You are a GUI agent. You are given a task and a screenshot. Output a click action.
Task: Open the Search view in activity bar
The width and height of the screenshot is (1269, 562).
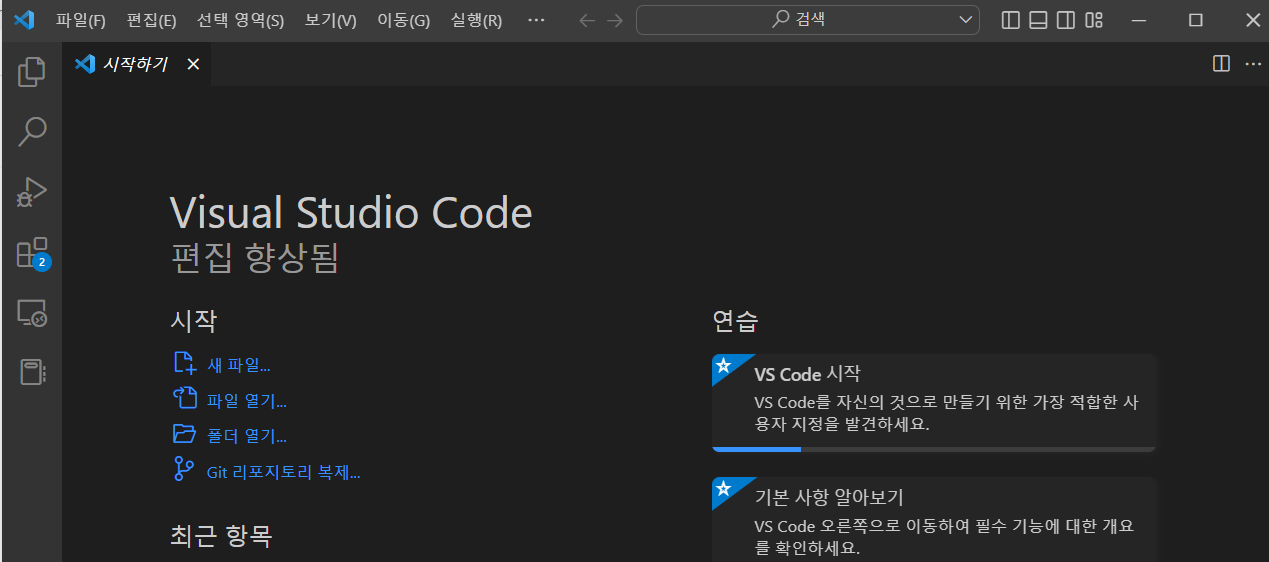32,130
